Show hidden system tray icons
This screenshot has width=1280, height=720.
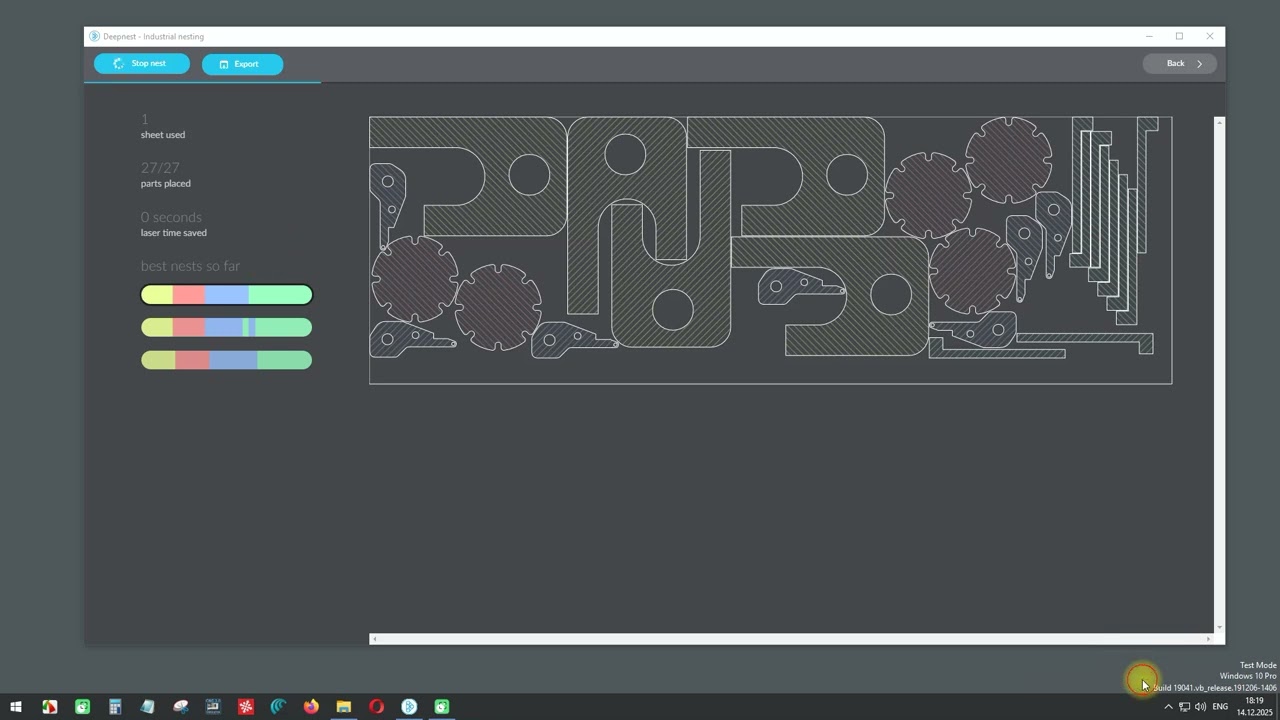click(x=1168, y=707)
